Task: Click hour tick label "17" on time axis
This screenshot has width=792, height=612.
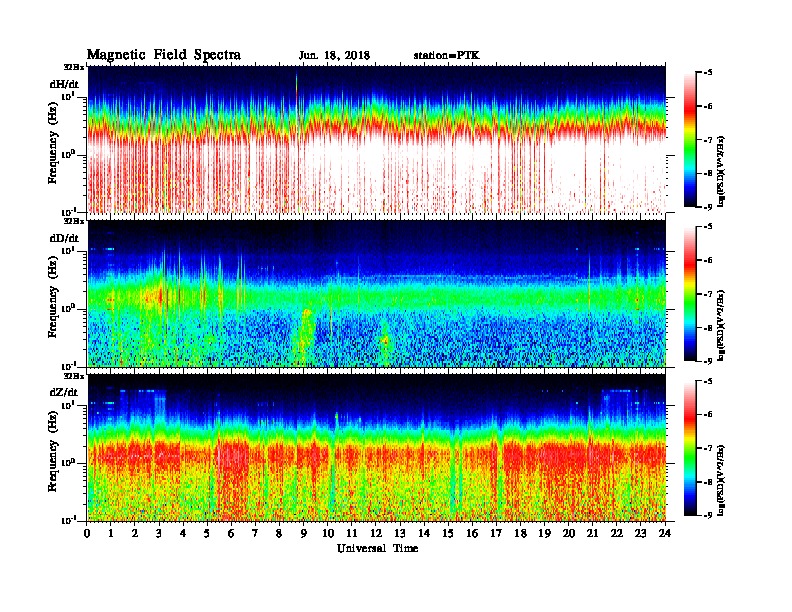Action: (496, 533)
